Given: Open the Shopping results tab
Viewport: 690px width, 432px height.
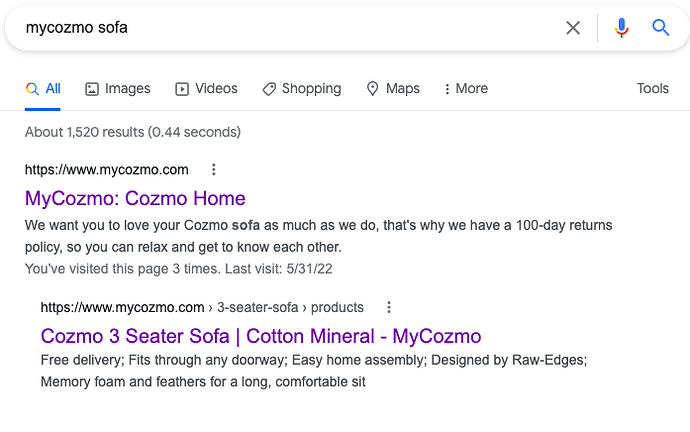Looking at the screenshot, I should tap(301, 89).
